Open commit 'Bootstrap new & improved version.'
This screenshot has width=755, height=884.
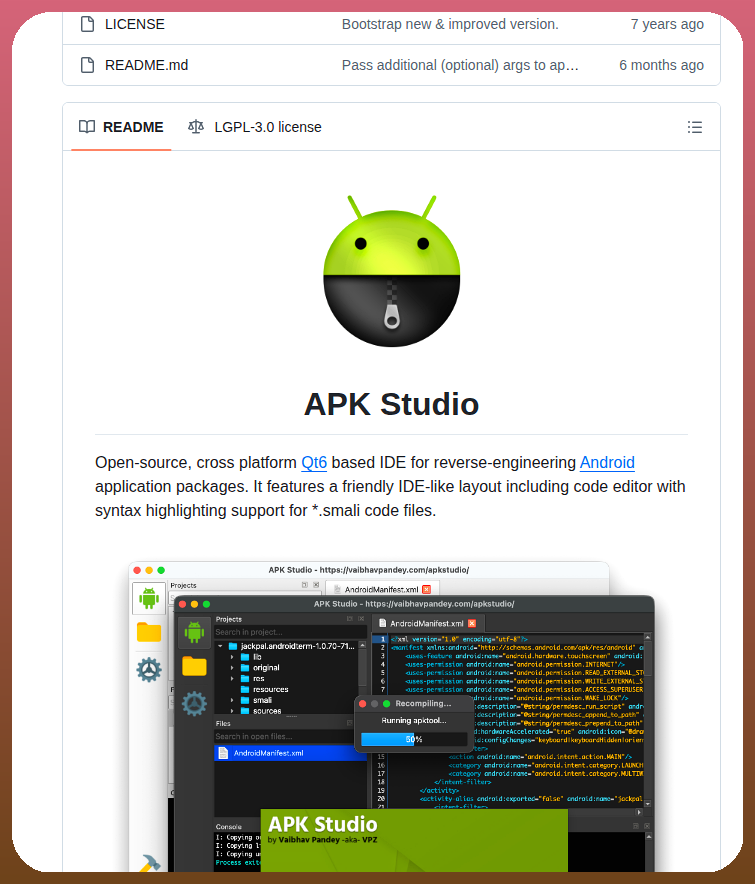point(450,24)
